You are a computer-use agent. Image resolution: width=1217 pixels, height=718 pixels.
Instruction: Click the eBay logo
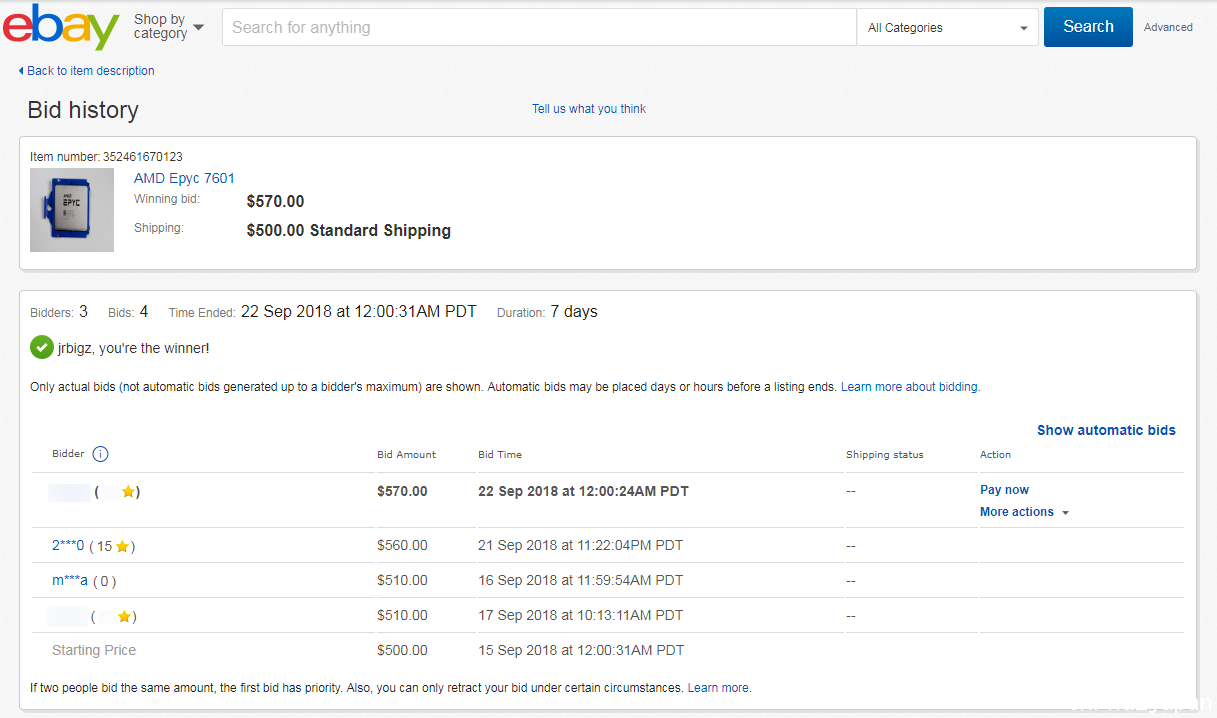pos(62,27)
